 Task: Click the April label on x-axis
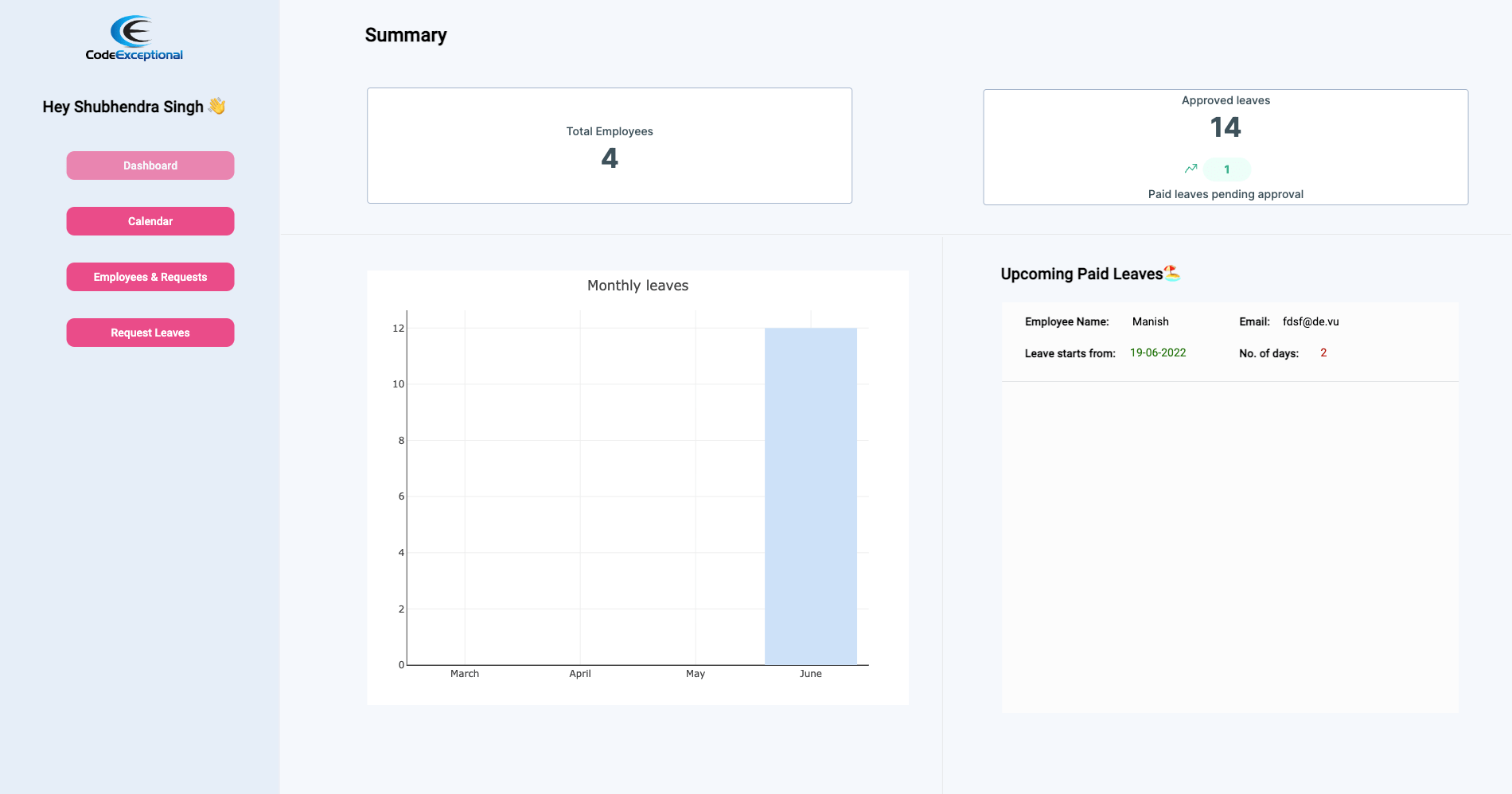[x=580, y=674]
